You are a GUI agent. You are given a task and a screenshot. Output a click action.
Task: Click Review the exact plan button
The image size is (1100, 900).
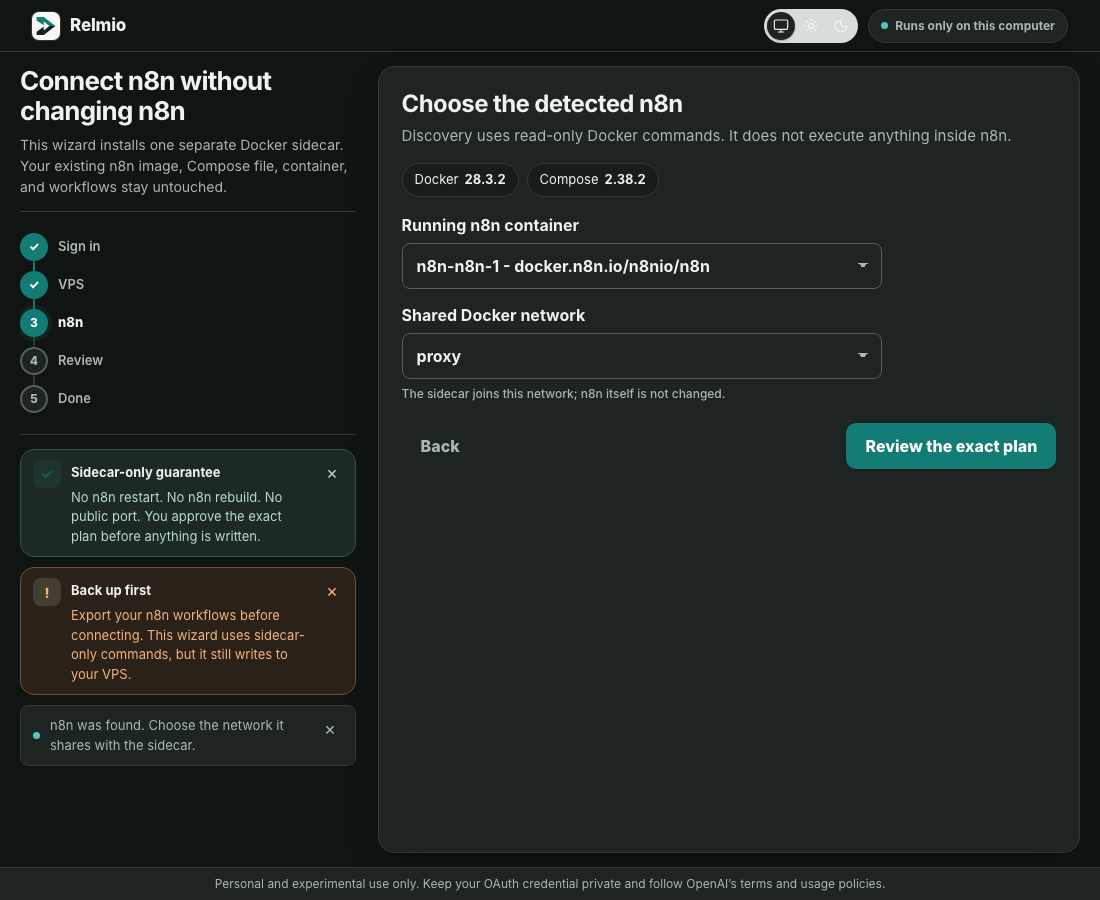tap(951, 446)
